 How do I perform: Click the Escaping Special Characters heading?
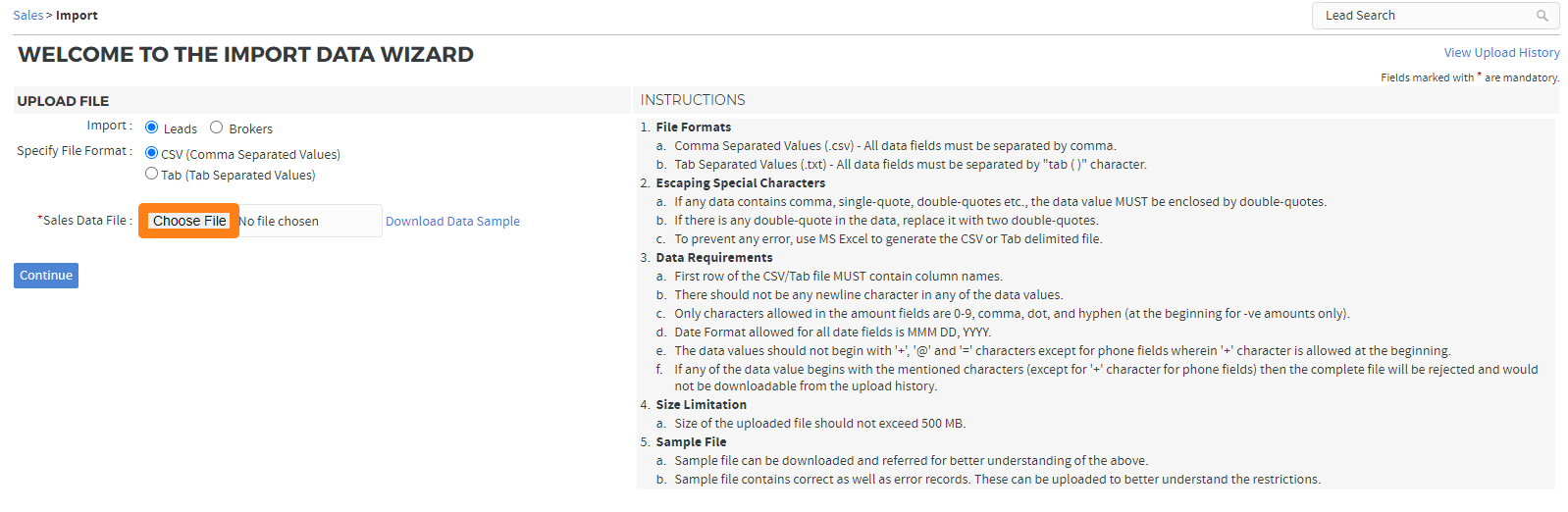pyautogui.click(x=741, y=183)
